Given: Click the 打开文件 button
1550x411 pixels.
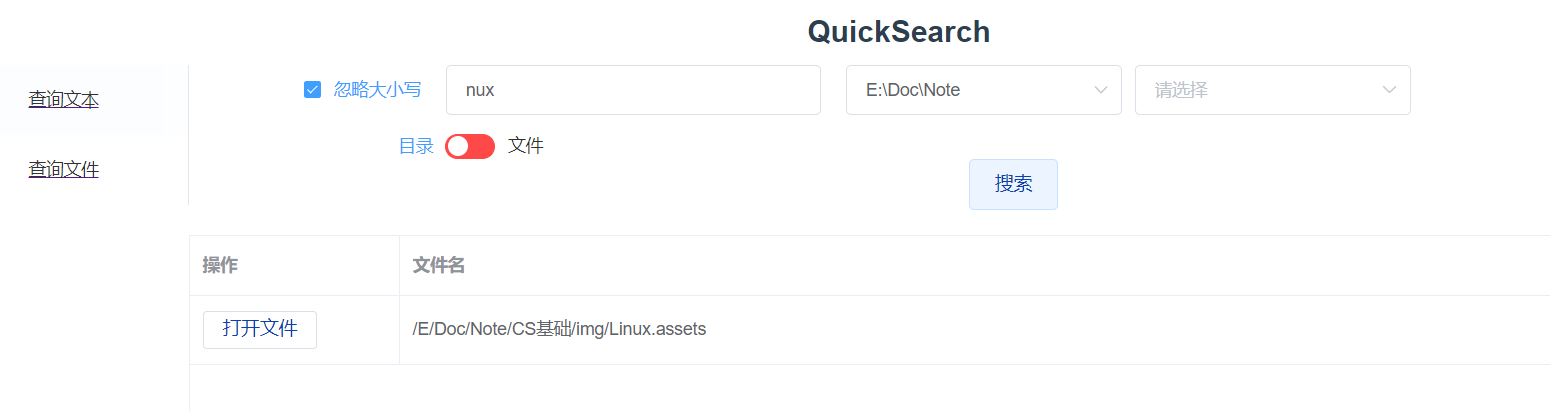Looking at the screenshot, I should point(260,329).
